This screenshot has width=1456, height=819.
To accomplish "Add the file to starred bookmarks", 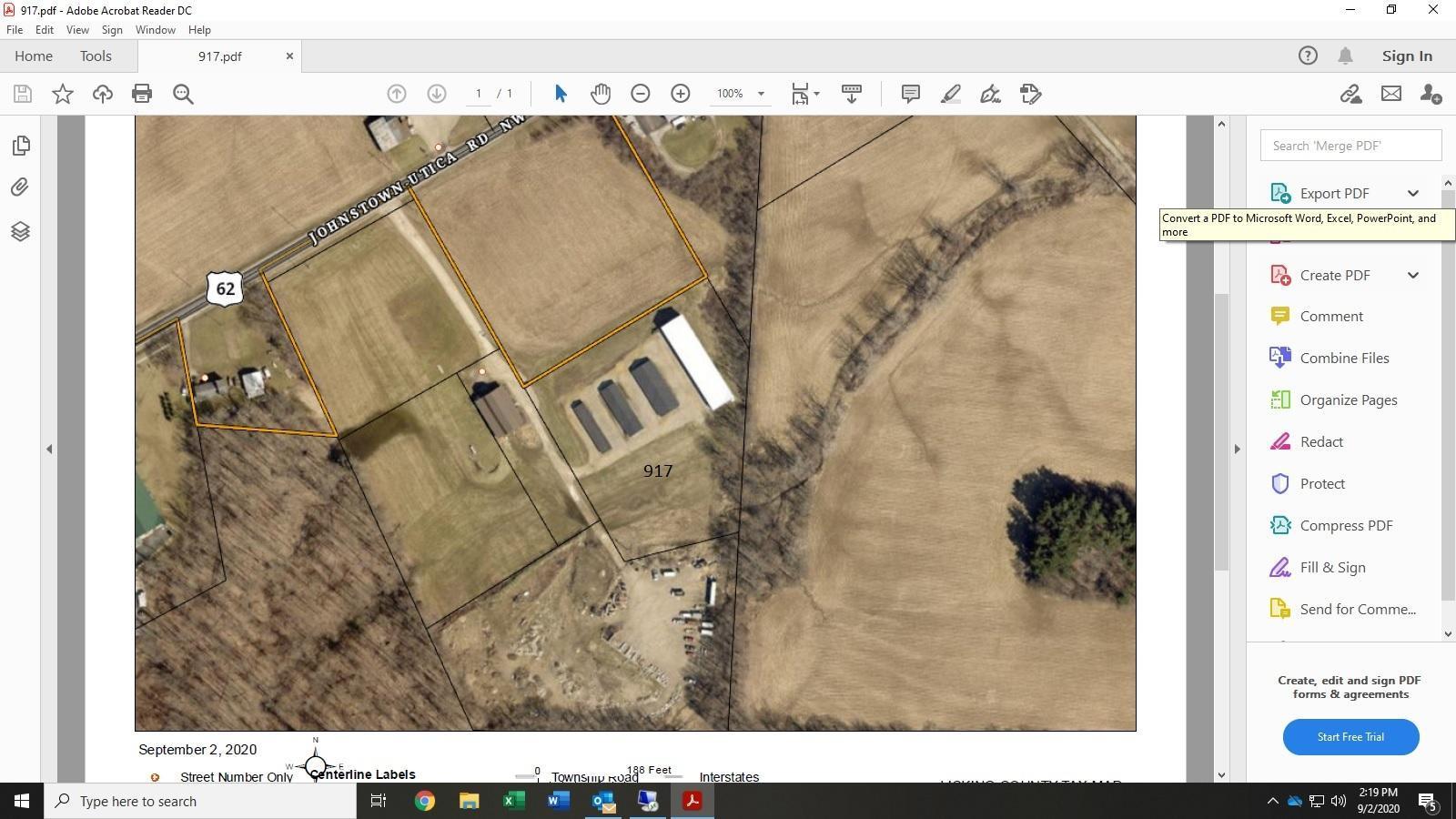I will coord(62,94).
